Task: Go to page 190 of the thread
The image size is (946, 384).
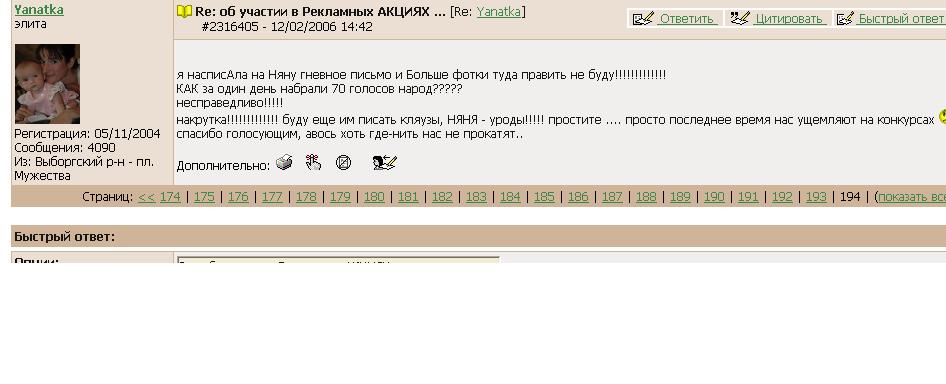Action: (714, 197)
